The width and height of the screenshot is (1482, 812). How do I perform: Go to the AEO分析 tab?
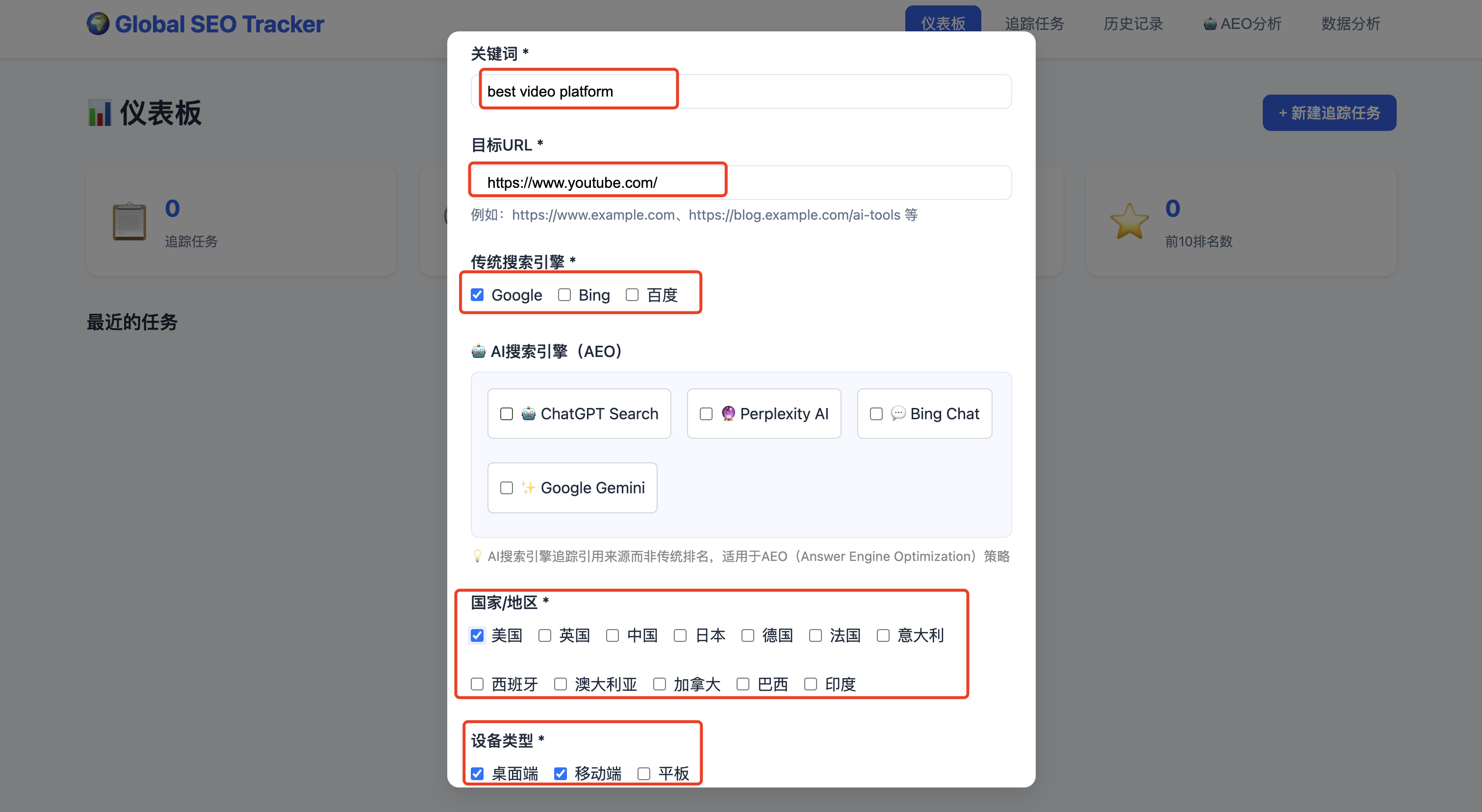click(x=1242, y=24)
